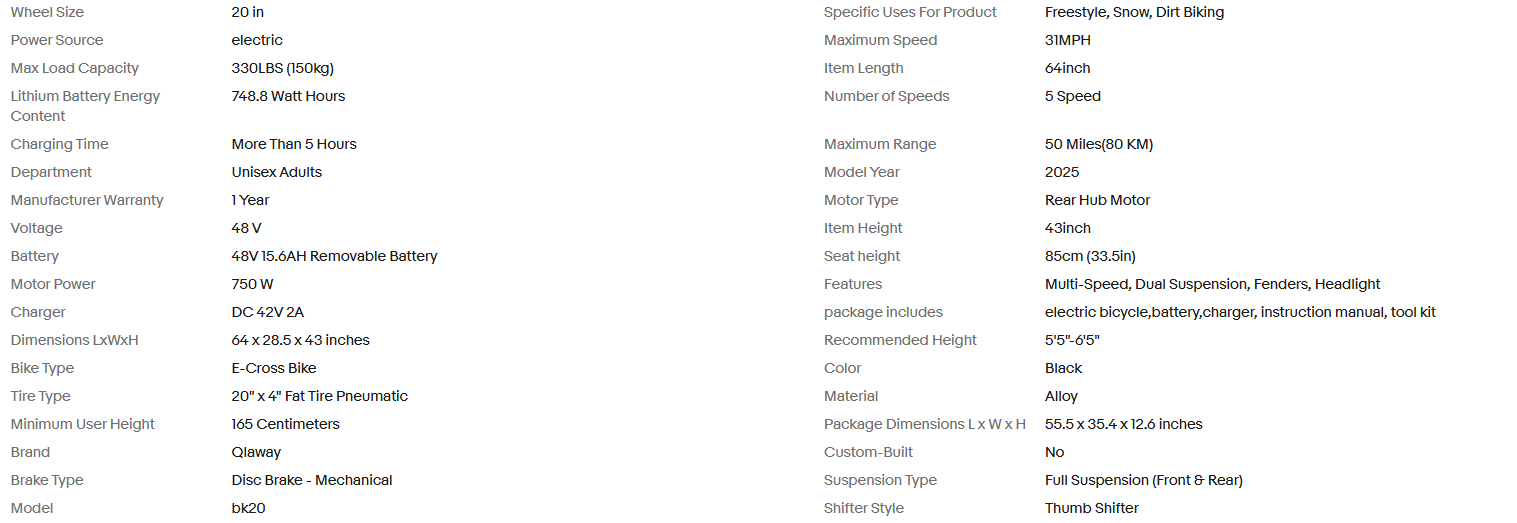
Task: Click the "Rear Hub Motor" value
Action: 1097,201
